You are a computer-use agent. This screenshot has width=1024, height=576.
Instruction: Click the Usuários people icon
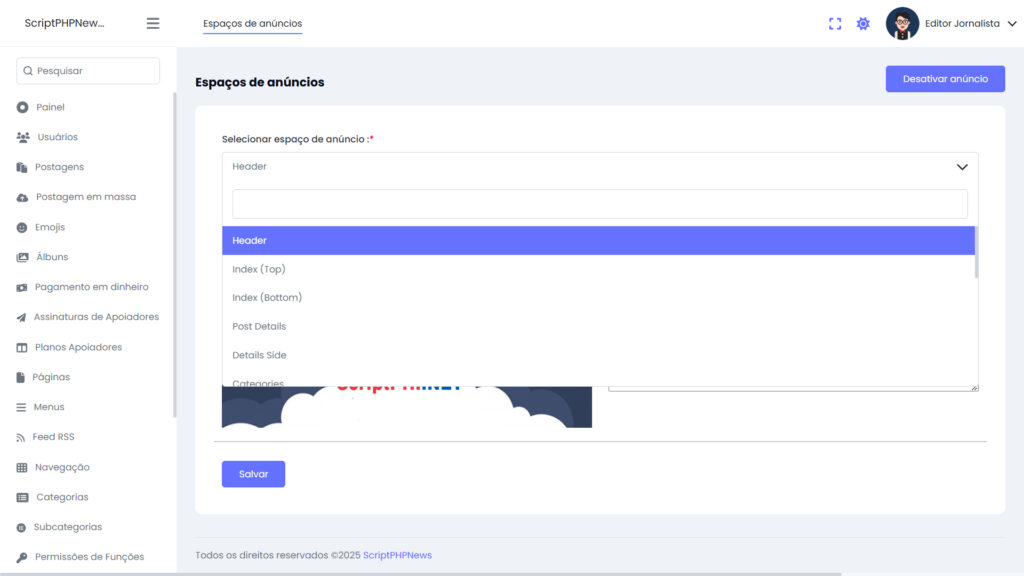point(23,137)
